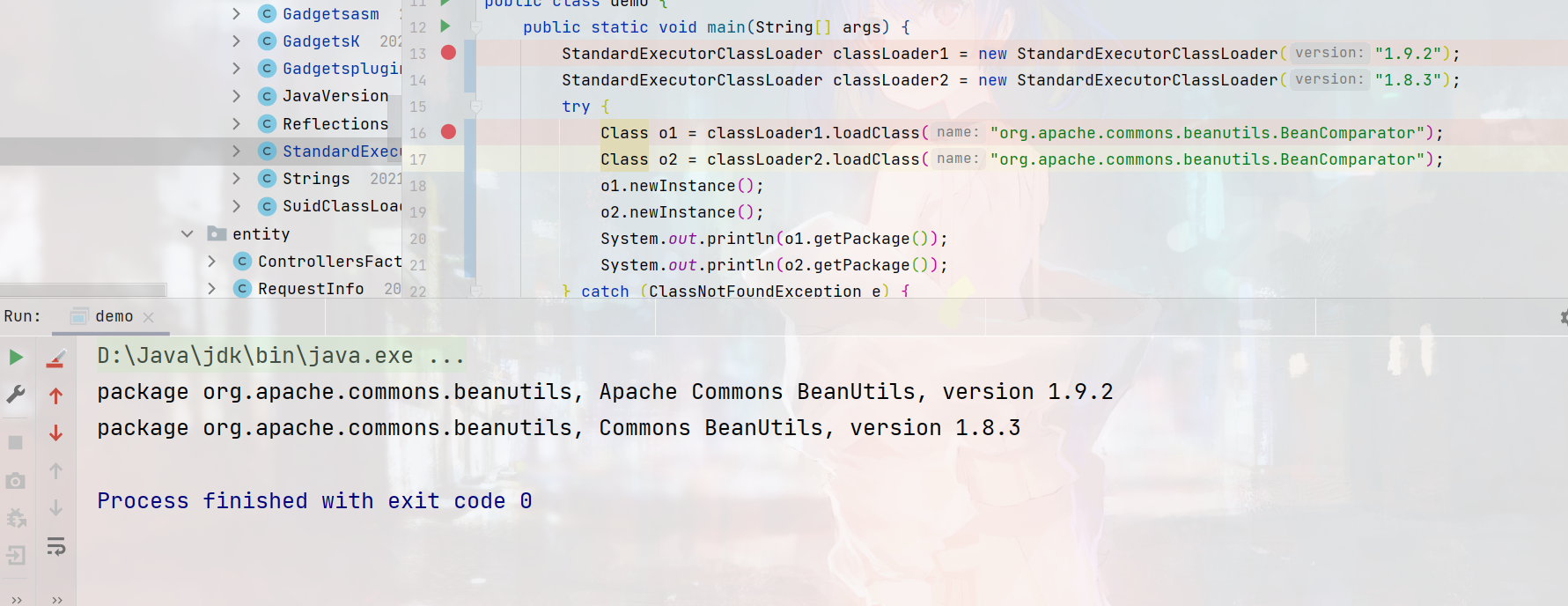Open run configuration wrench settings
Image resolution: width=1568 pixels, height=606 pixels.
16,394
